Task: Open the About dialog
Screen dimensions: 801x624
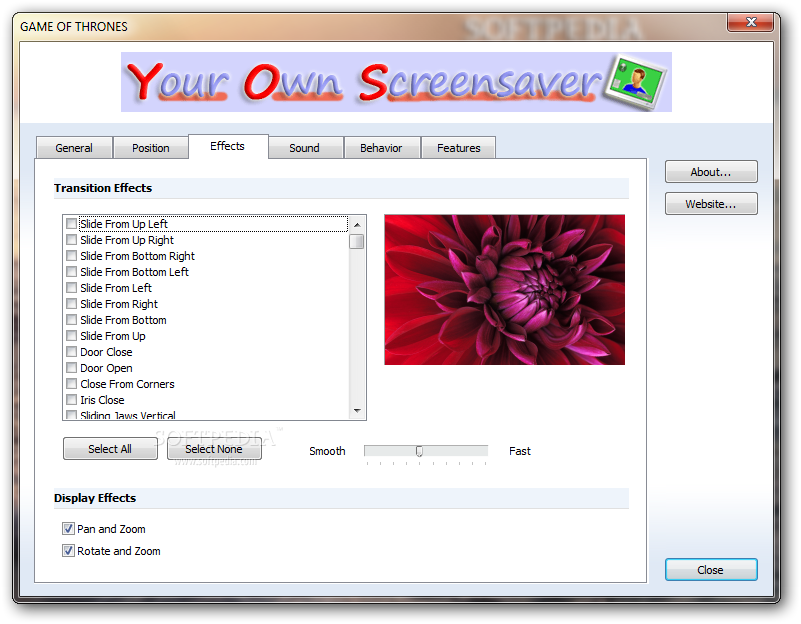Action: tap(711, 172)
